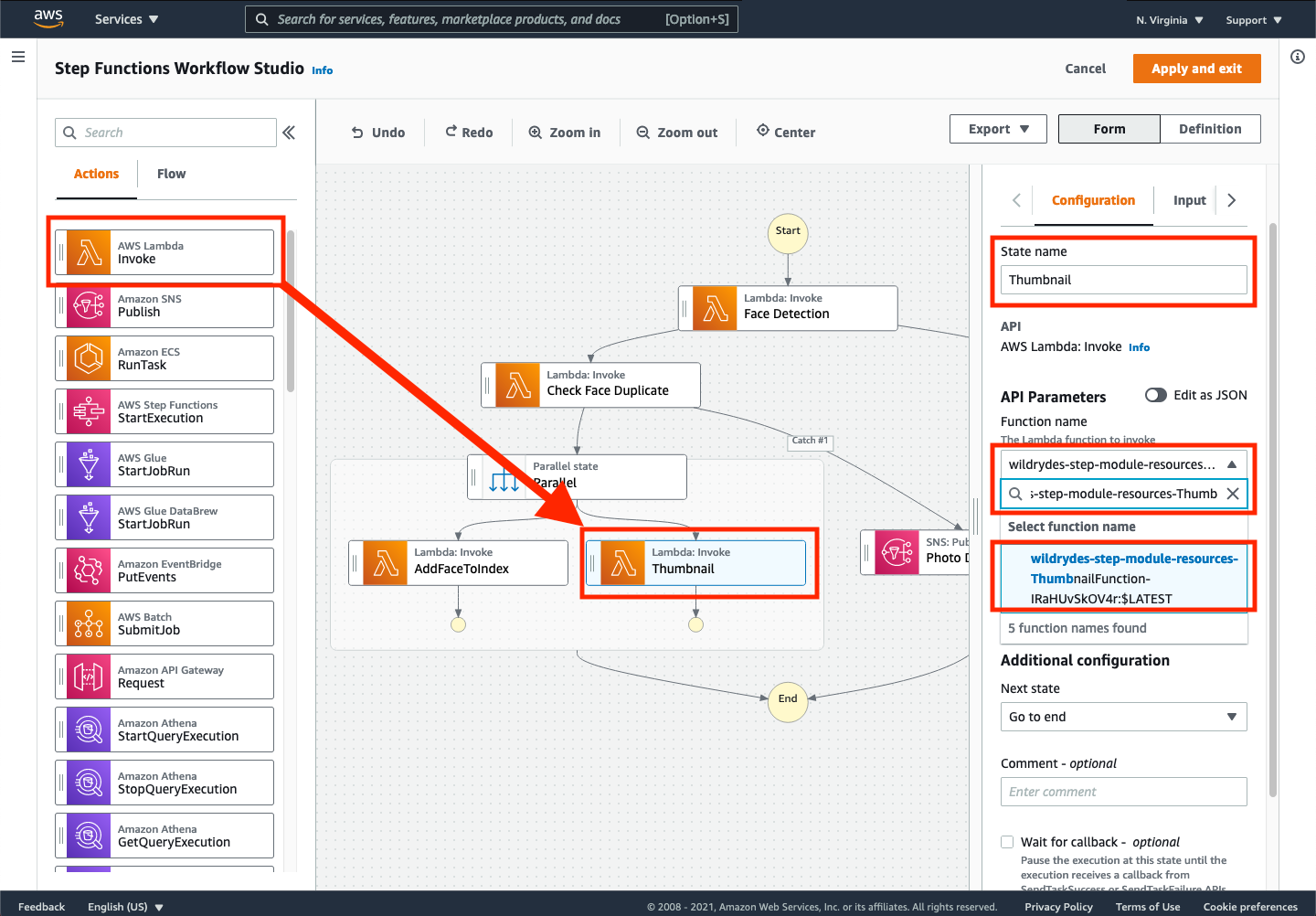Select the Athena StopQueryExecution icon
1316x916 pixels.
point(89,783)
